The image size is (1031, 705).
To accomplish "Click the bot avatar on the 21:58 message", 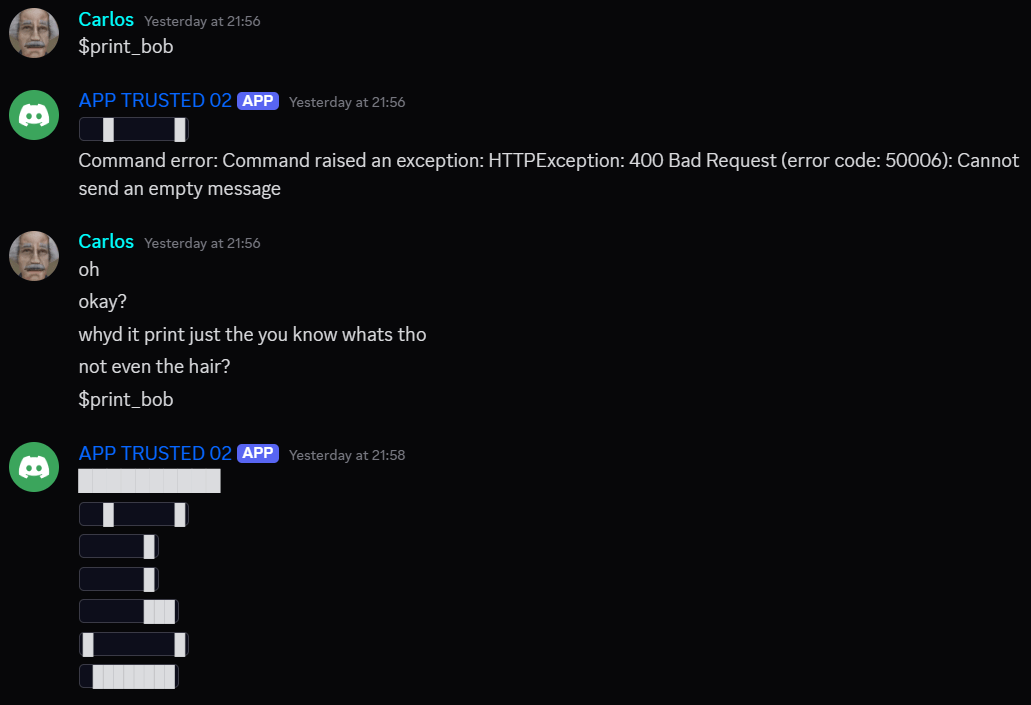I will click(x=34, y=467).
